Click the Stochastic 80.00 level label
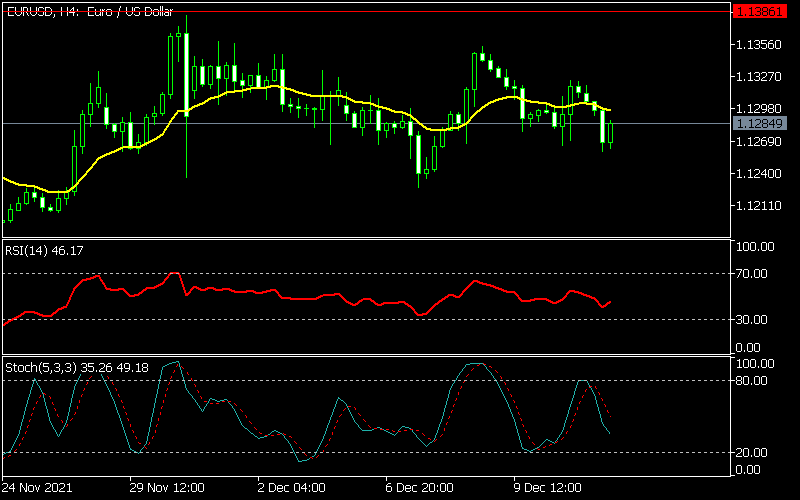 click(x=752, y=381)
